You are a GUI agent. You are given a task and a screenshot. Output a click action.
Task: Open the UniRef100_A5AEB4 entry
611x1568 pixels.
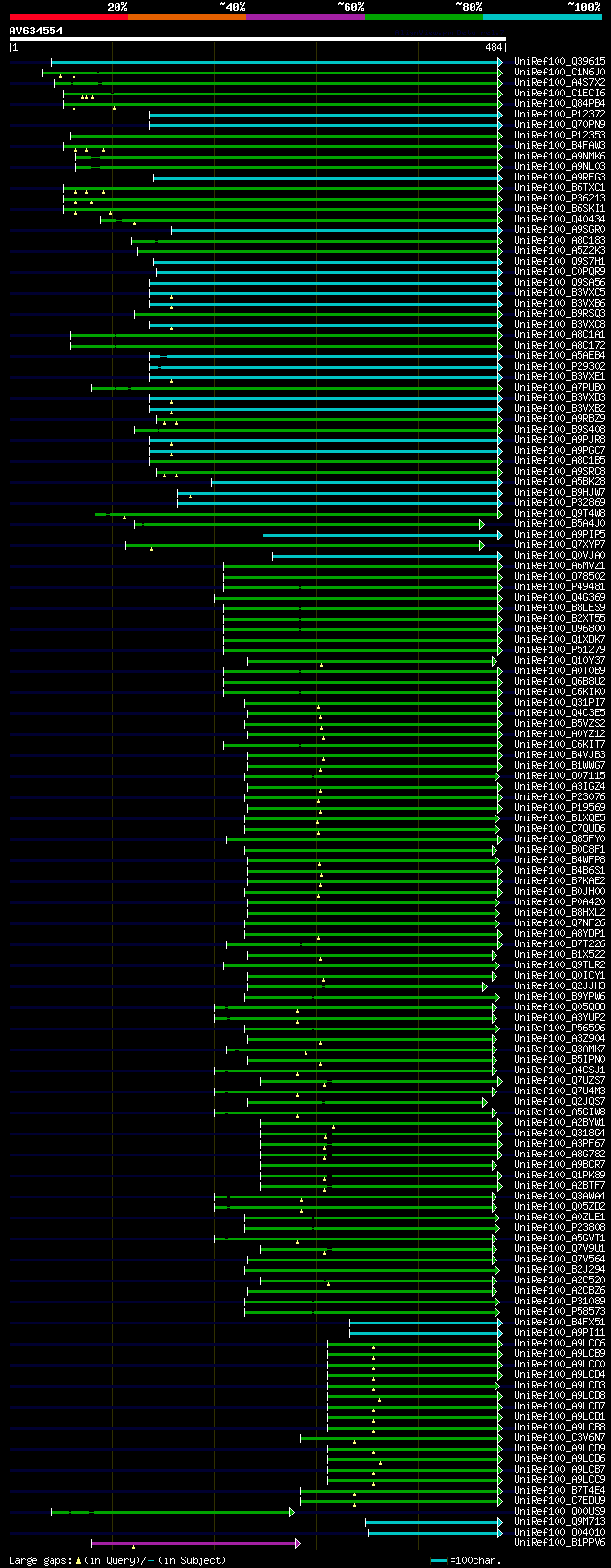pos(559,355)
